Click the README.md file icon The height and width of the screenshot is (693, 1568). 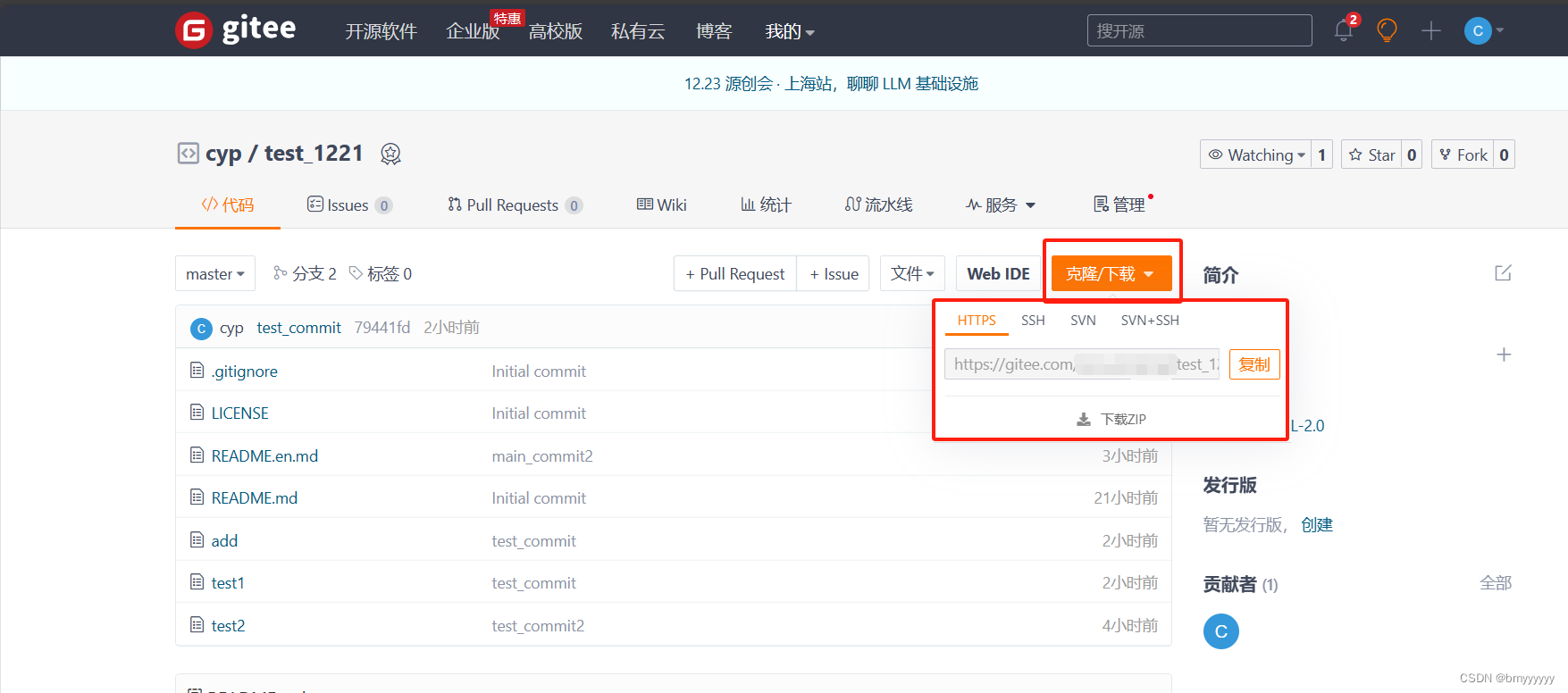click(197, 497)
